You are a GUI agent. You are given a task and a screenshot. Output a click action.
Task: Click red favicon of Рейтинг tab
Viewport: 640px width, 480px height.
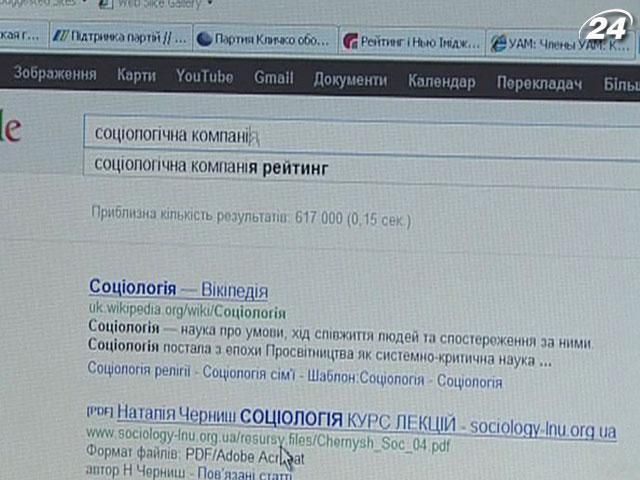pos(350,41)
